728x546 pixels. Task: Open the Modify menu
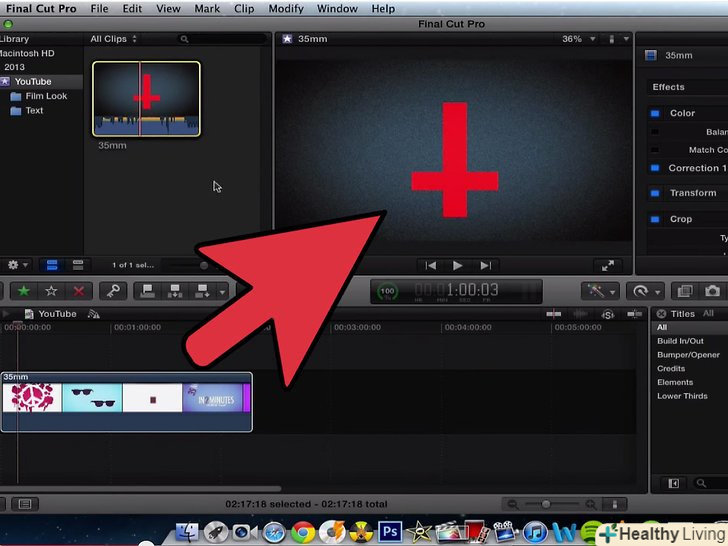point(286,9)
